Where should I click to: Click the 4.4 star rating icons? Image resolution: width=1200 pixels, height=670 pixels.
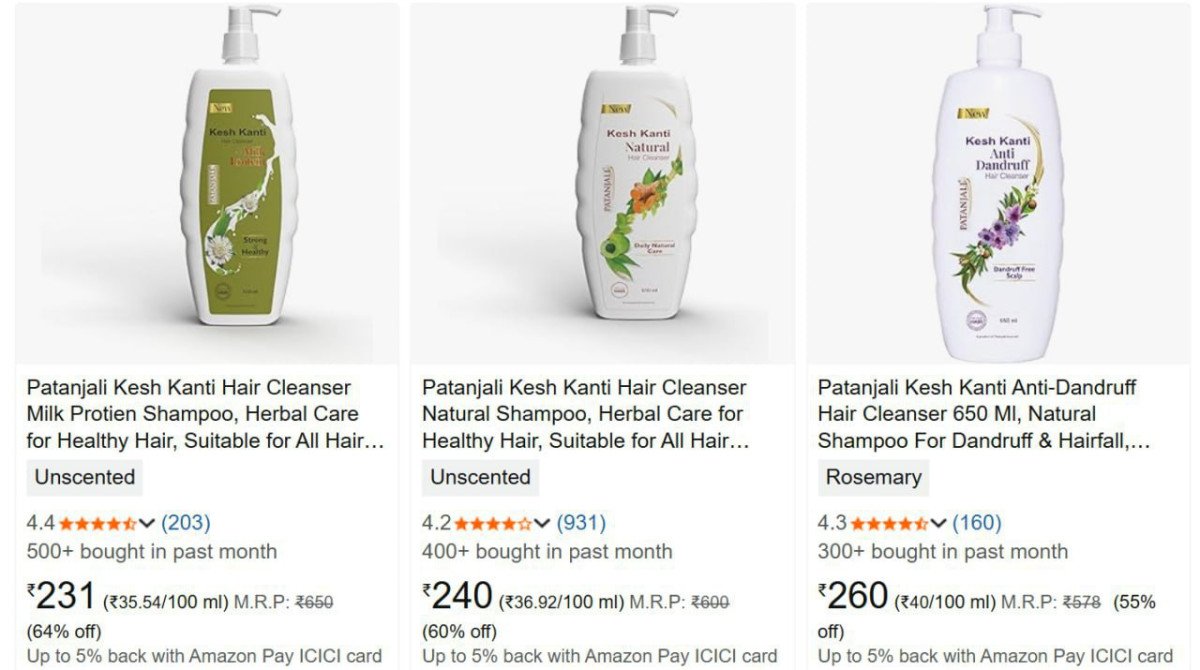[97, 523]
